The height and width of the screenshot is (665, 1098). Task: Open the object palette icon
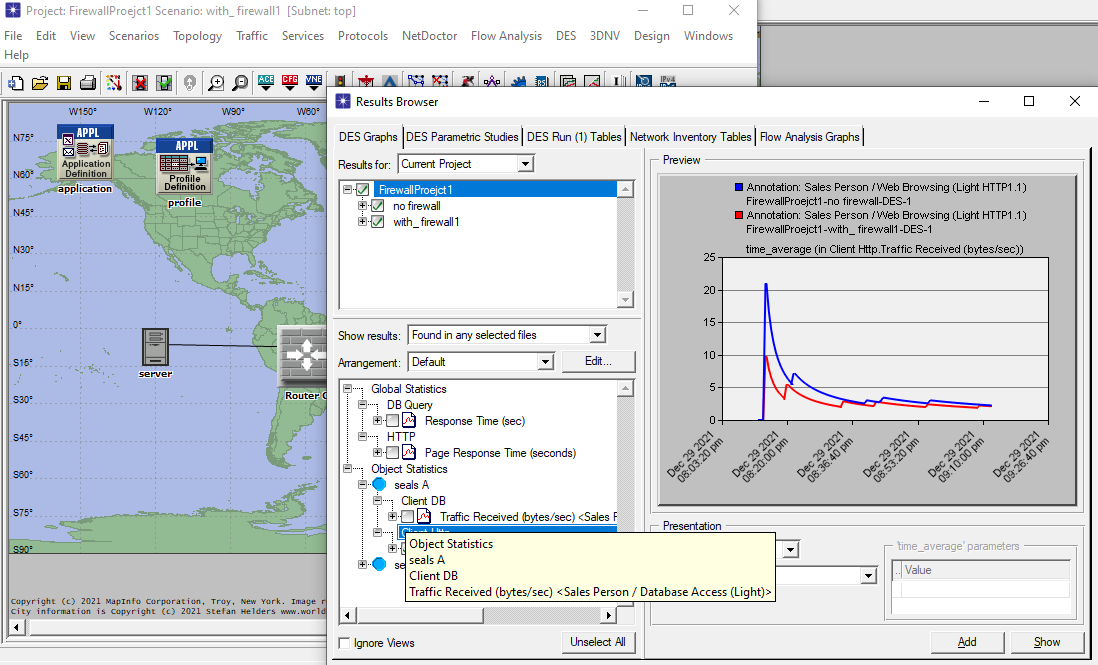[x=113, y=83]
